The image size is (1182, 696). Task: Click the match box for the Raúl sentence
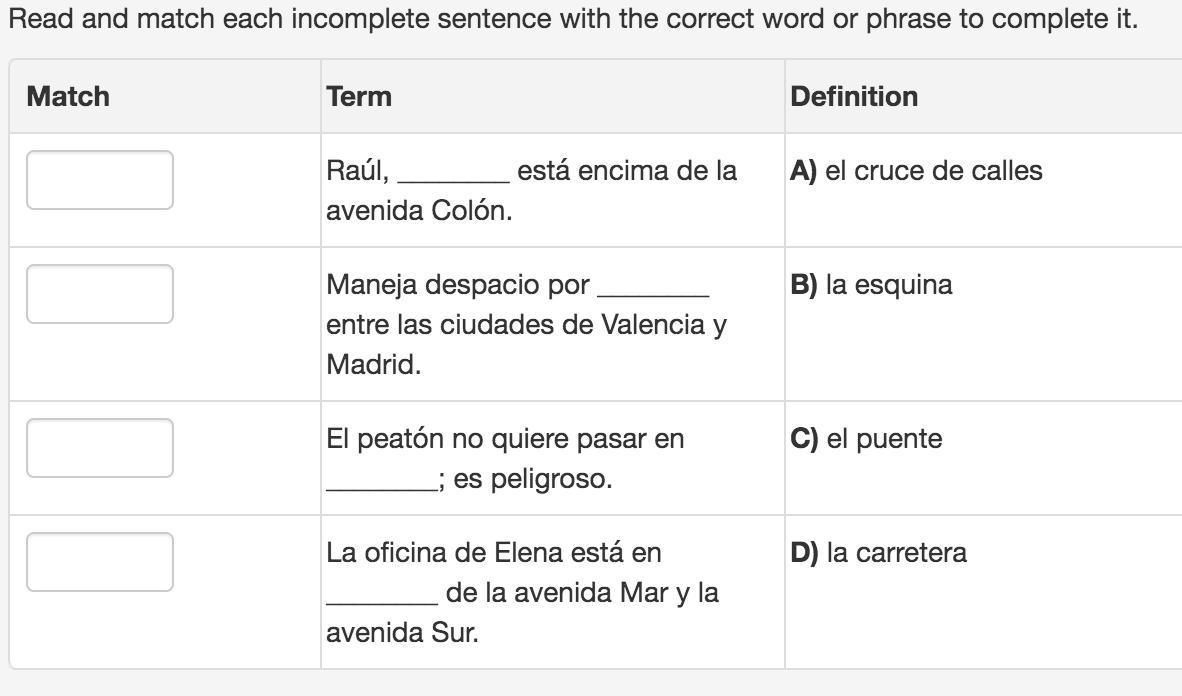click(99, 180)
